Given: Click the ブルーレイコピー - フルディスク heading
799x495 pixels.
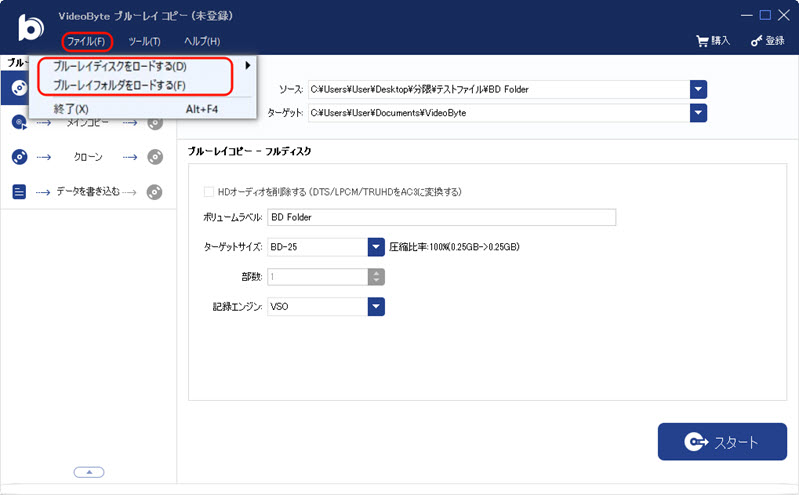Looking at the screenshot, I should pyautogui.click(x=249, y=151).
